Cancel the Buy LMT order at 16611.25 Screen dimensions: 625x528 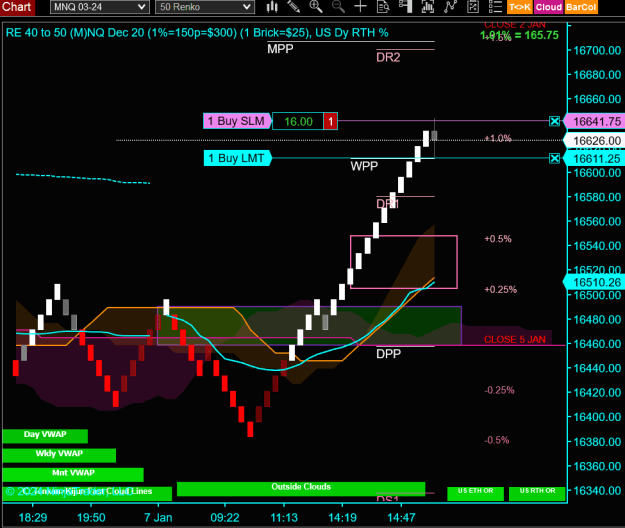554,159
